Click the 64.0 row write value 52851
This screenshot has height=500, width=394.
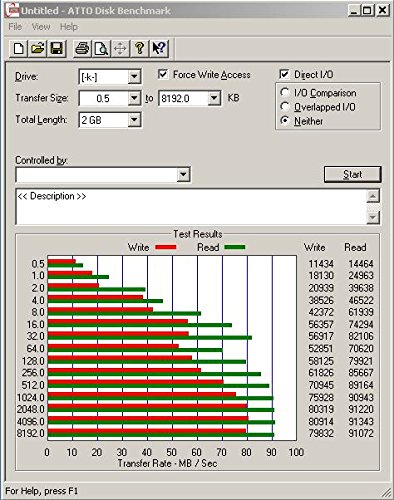click(321, 348)
